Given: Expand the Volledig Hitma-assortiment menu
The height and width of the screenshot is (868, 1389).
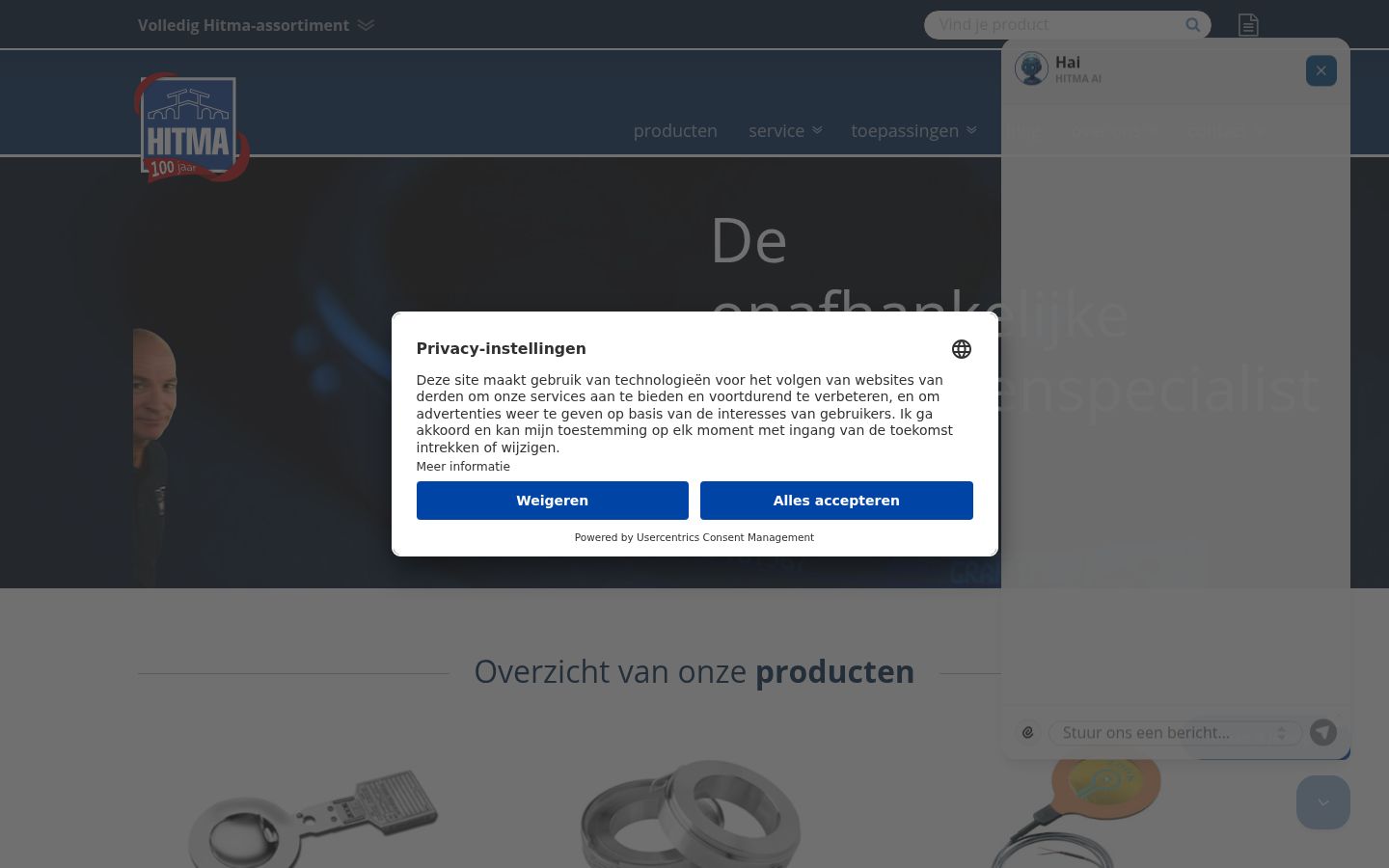Looking at the screenshot, I should pyautogui.click(x=256, y=25).
